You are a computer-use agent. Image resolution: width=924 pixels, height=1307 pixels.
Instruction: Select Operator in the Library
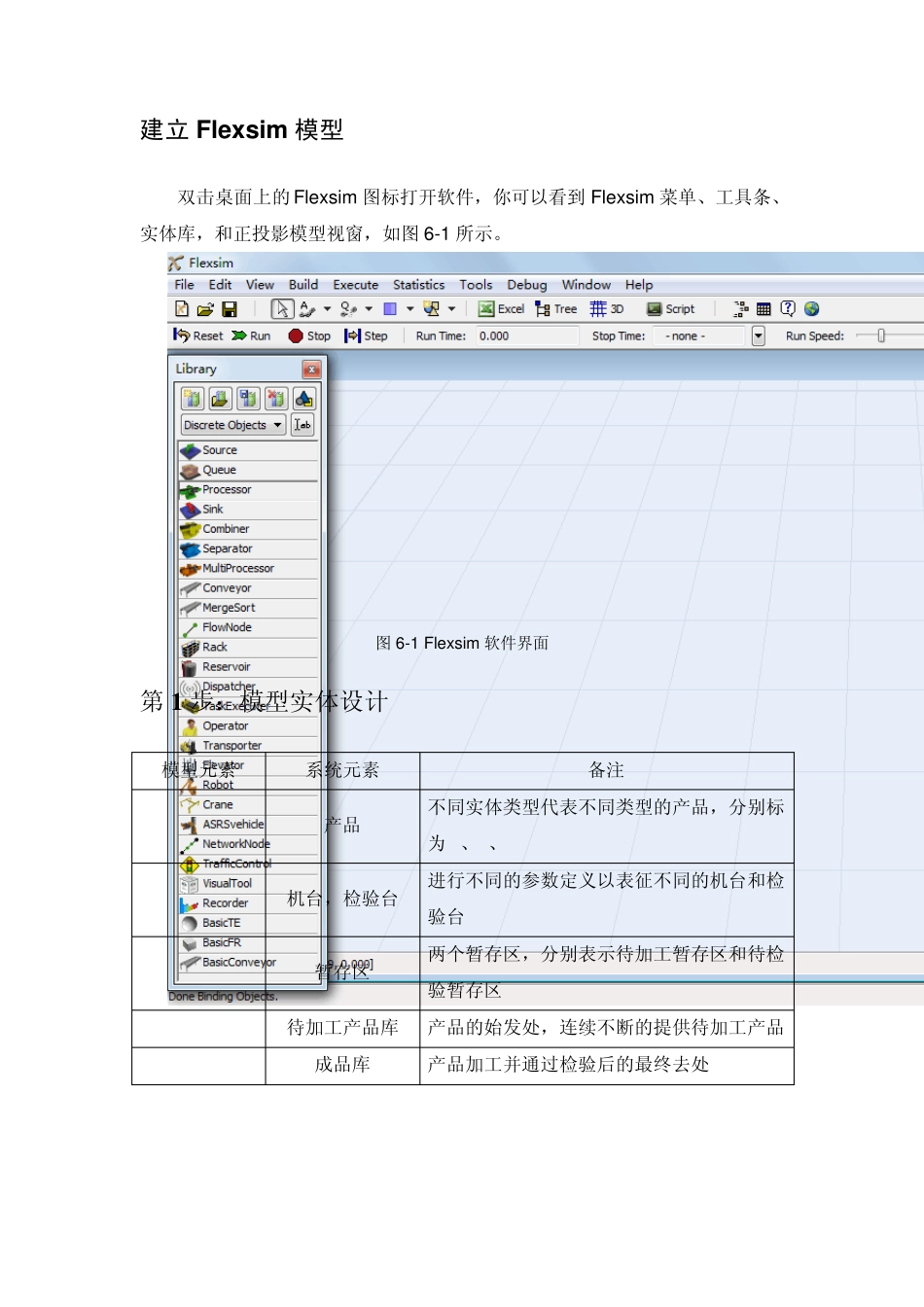[249, 726]
